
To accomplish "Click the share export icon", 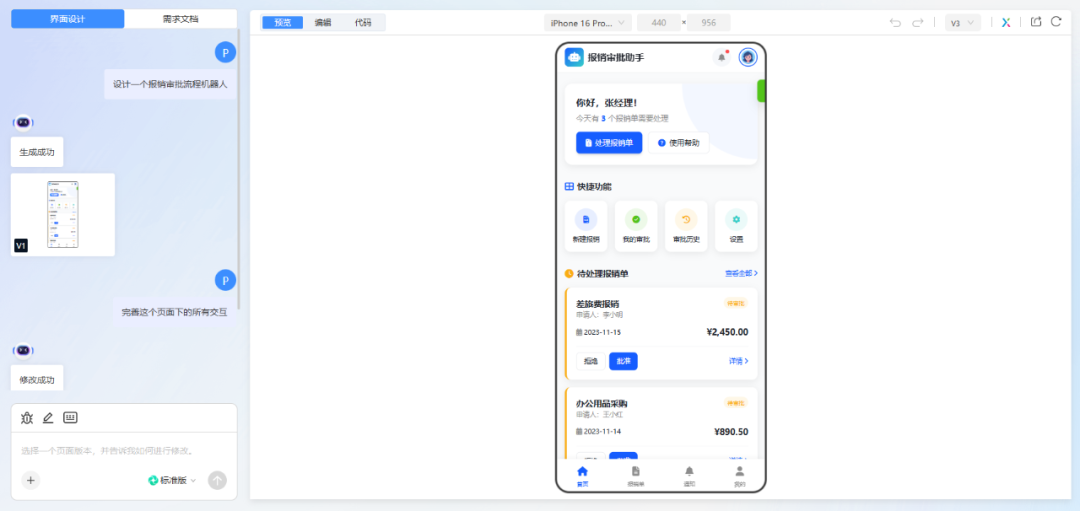I will [x=1035, y=22].
